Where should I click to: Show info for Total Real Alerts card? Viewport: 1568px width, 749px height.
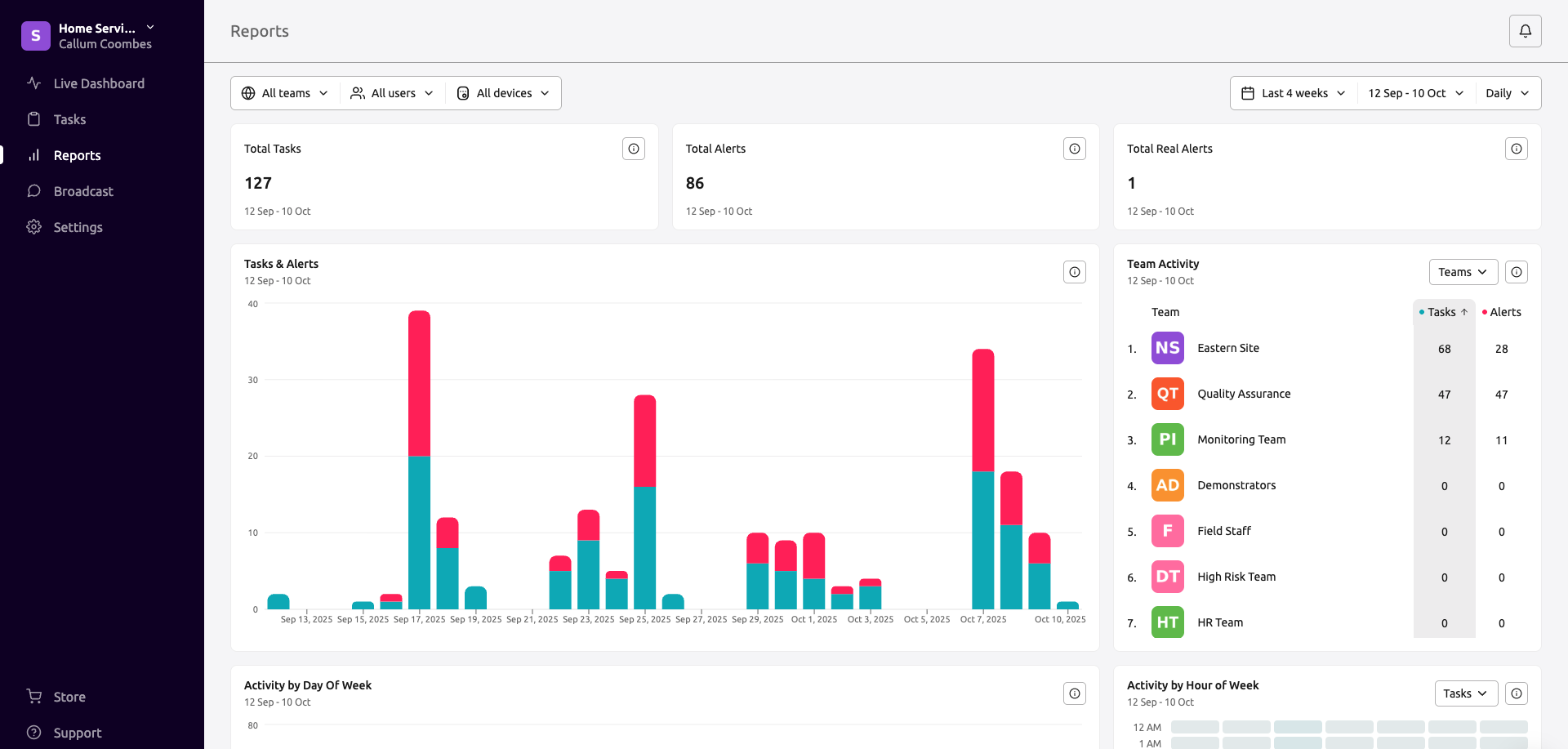coord(1517,149)
